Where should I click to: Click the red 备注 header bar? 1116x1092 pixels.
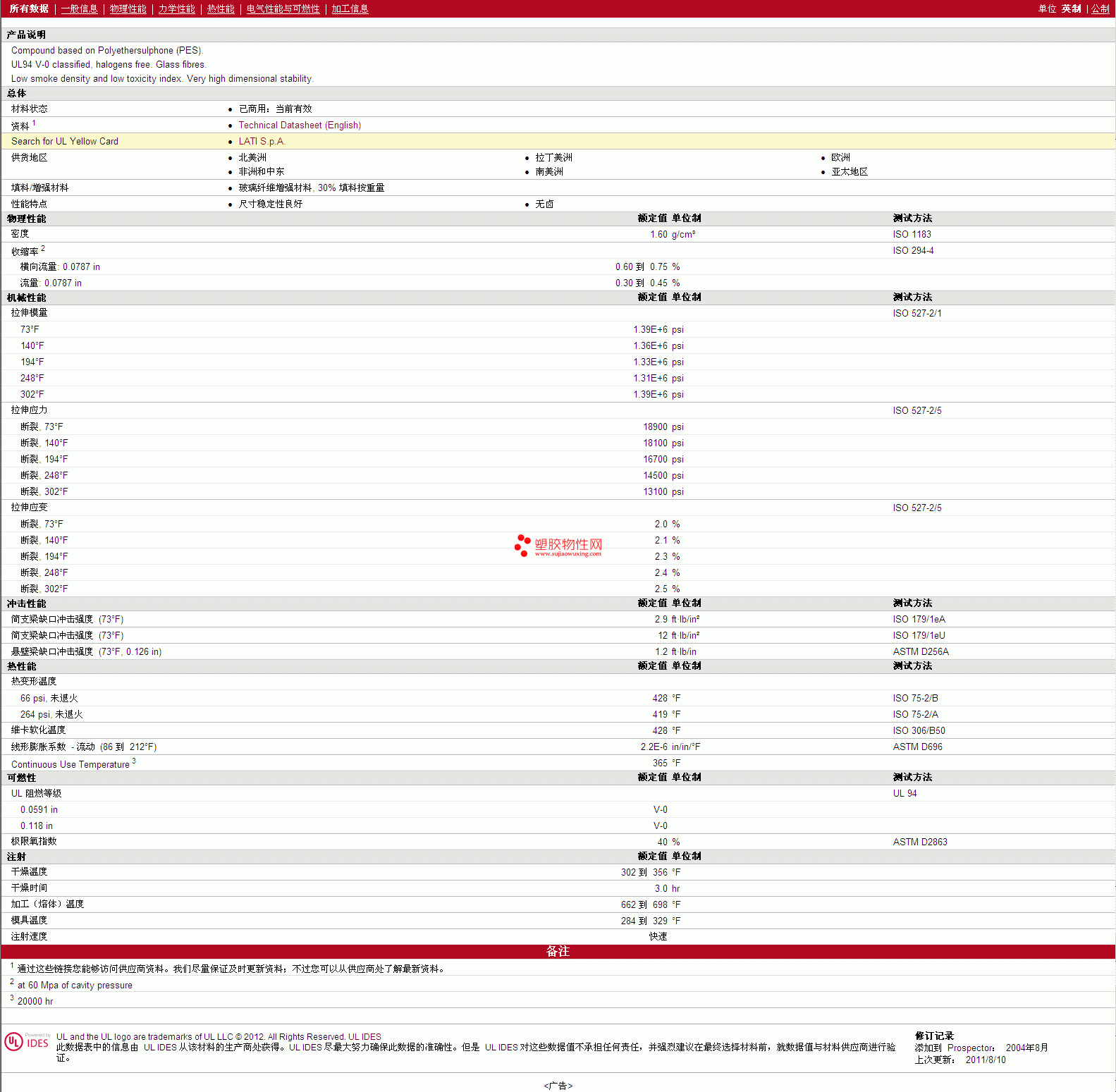(558, 951)
